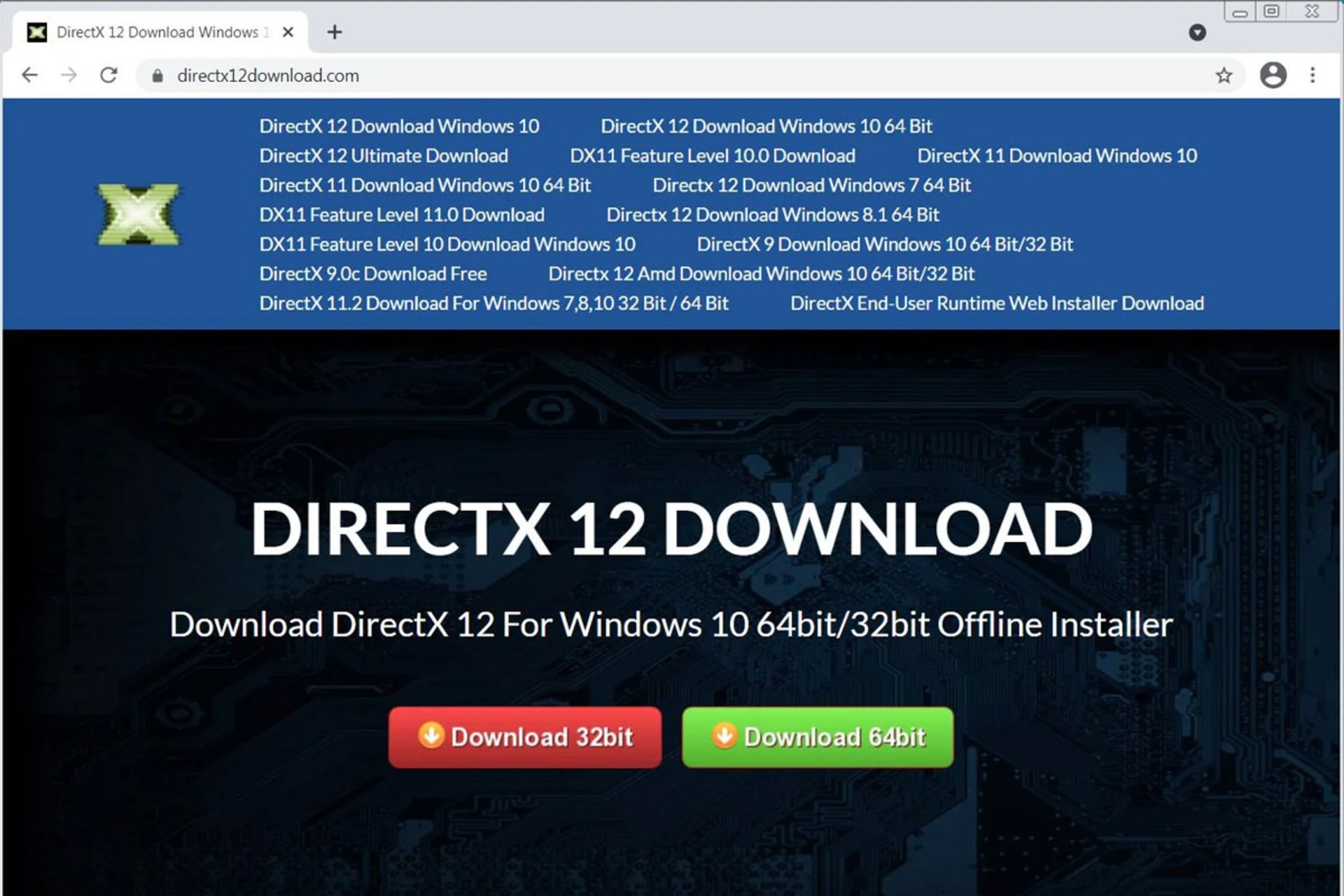
Task: Go to DirectX 9.0c Download Free
Action: pos(373,274)
